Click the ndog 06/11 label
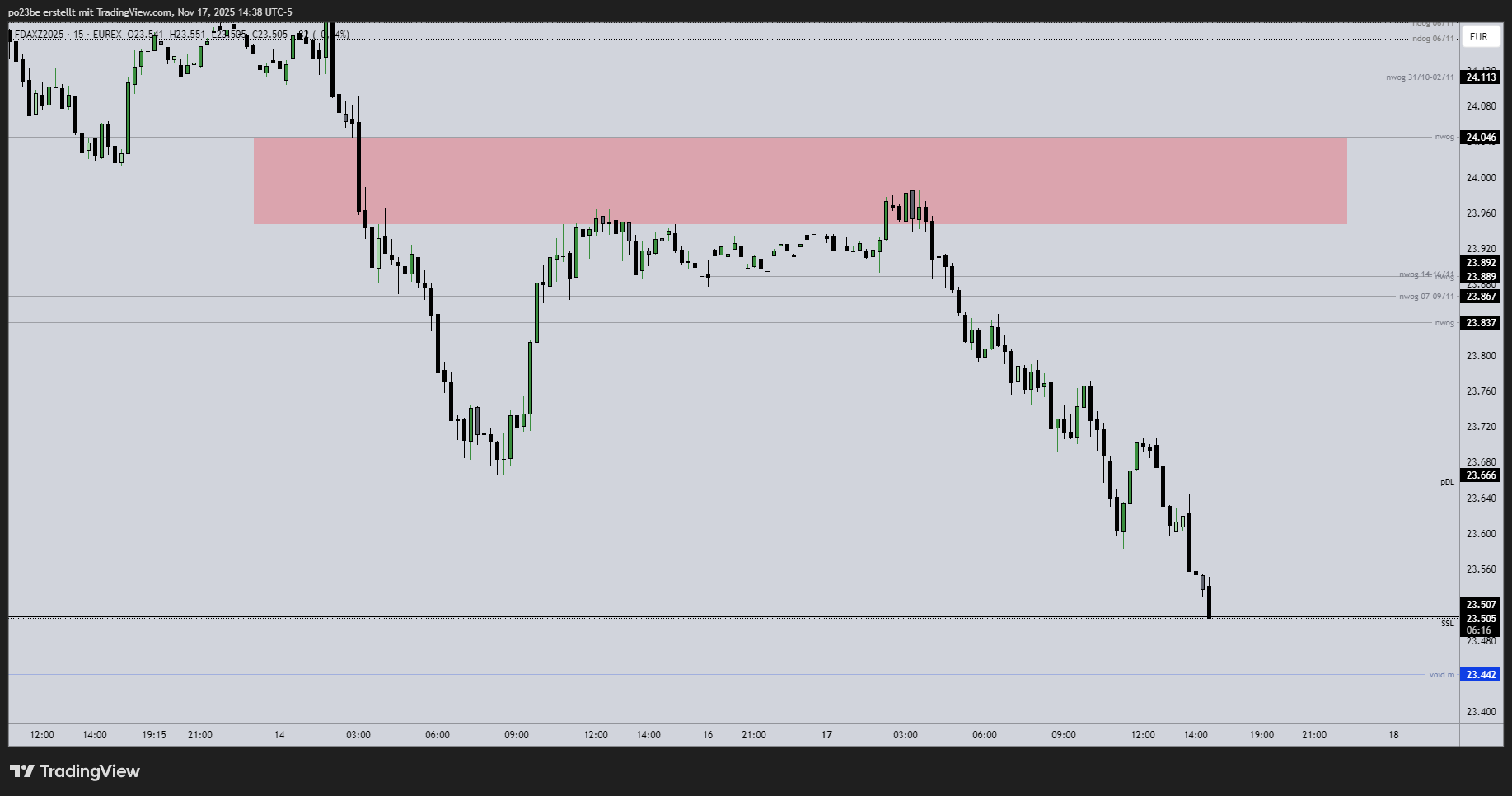 [1433, 39]
